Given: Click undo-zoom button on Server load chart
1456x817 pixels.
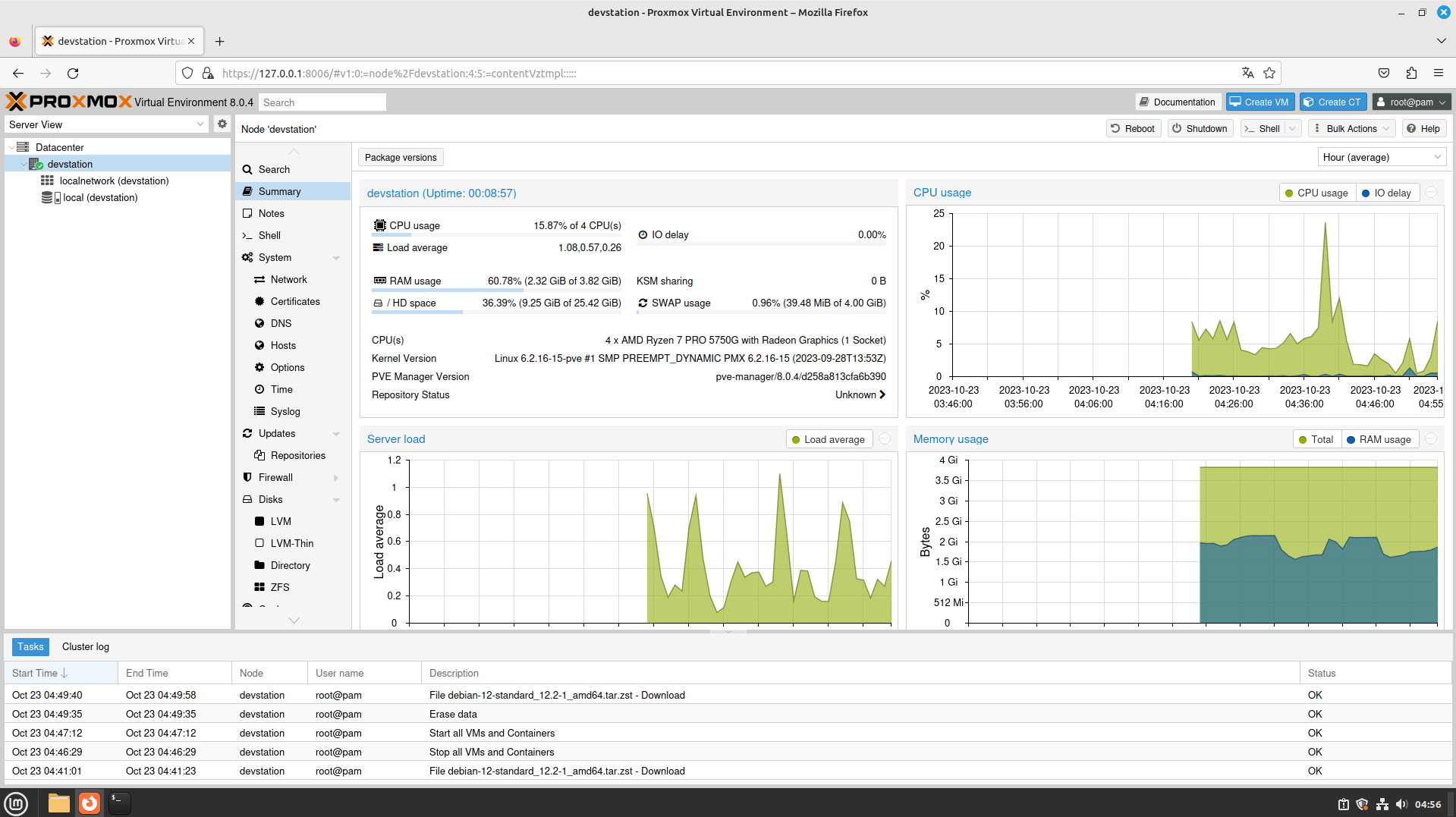Looking at the screenshot, I should (x=885, y=438).
